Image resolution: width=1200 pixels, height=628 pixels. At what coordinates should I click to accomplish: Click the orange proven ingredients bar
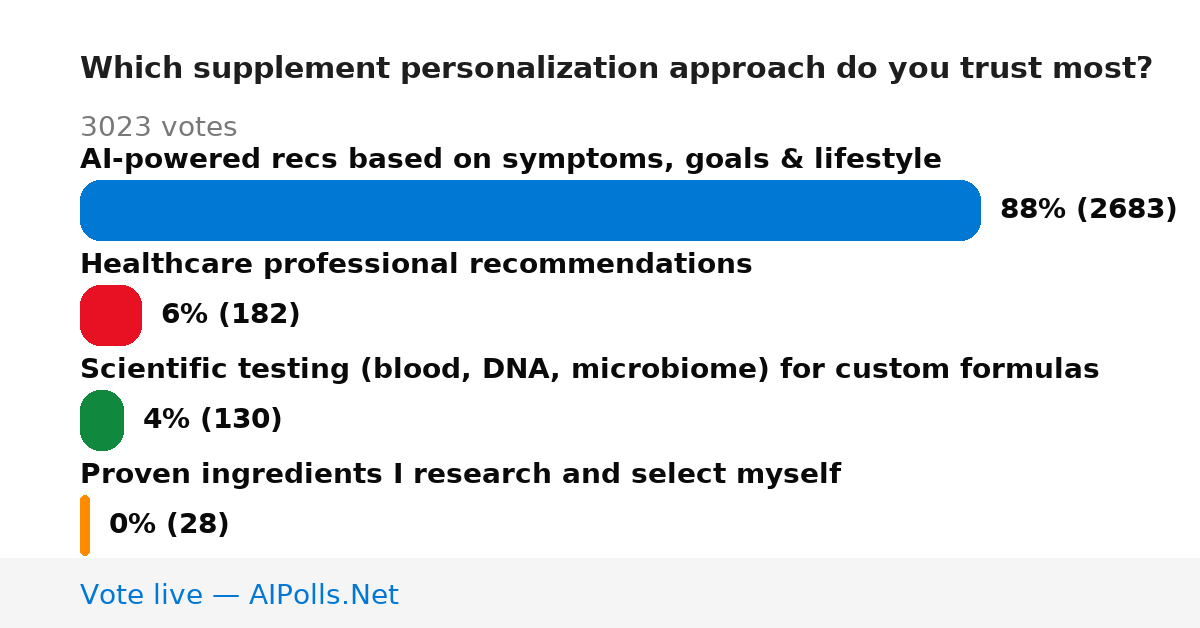85,525
